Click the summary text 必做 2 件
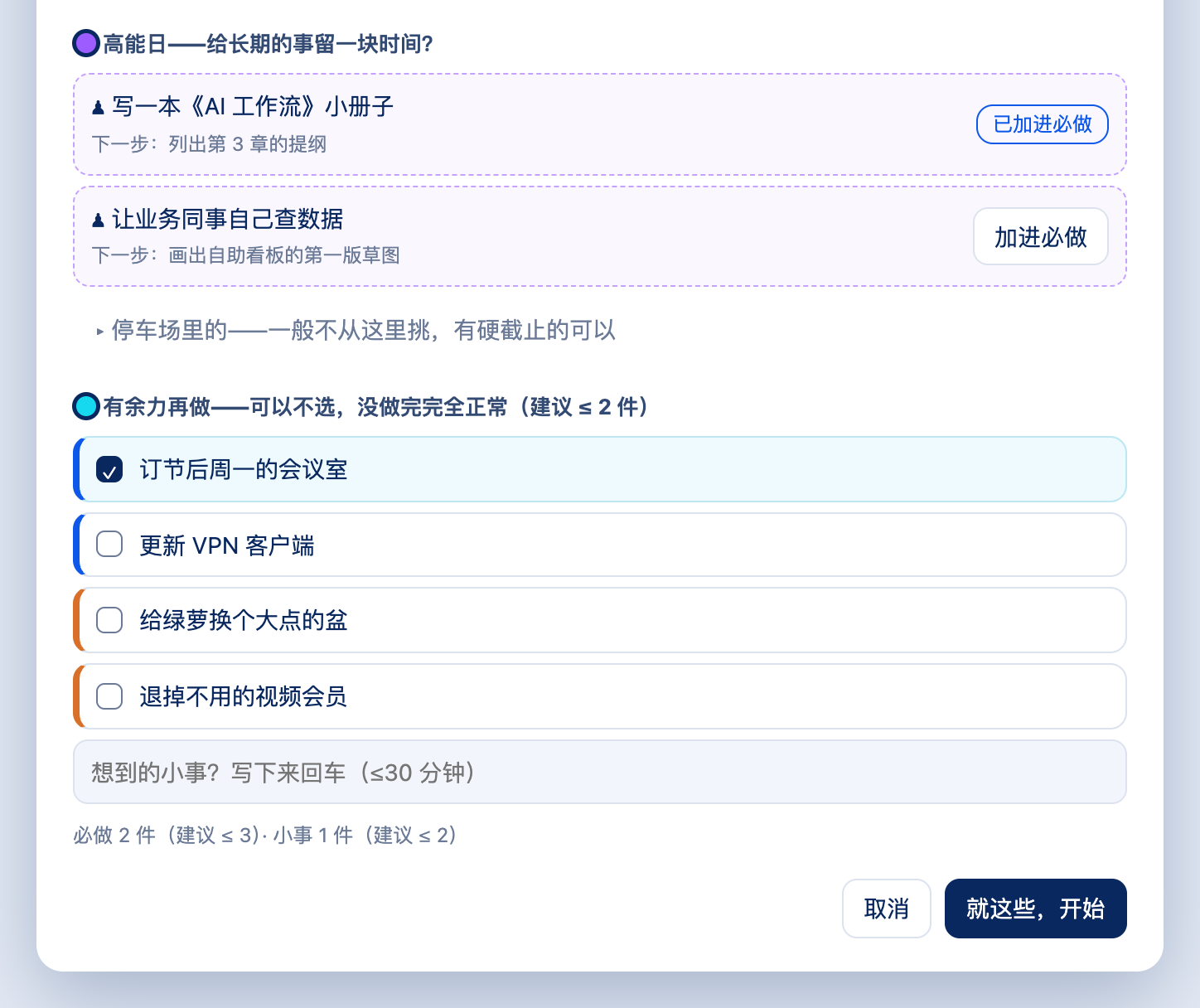Viewport: 1200px width, 1008px height. [114, 835]
